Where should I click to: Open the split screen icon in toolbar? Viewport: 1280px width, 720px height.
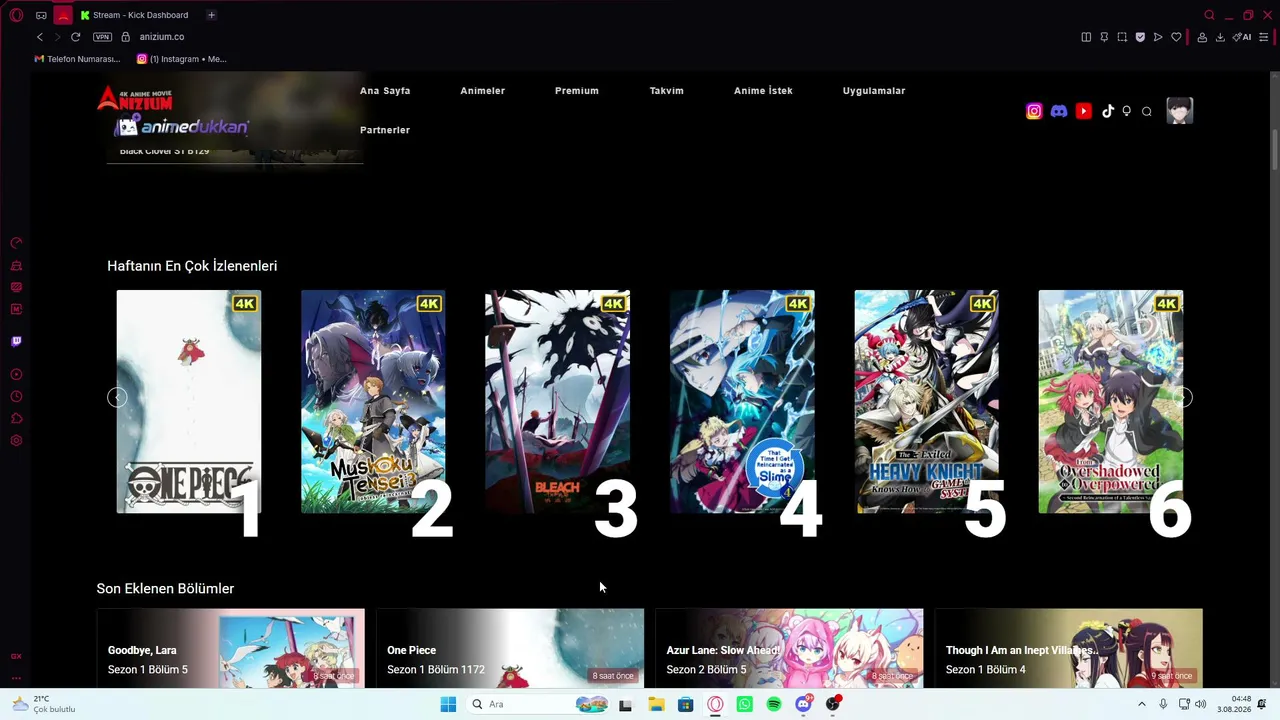click(1086, 37)
